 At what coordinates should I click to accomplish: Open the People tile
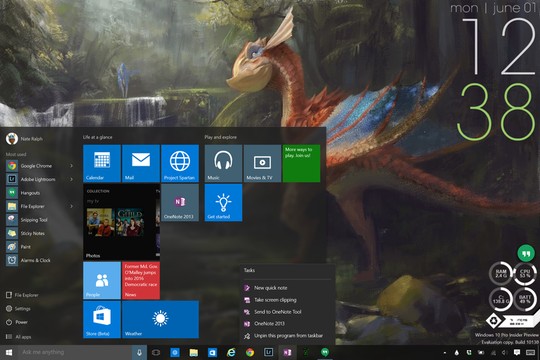tap(102, 280)
